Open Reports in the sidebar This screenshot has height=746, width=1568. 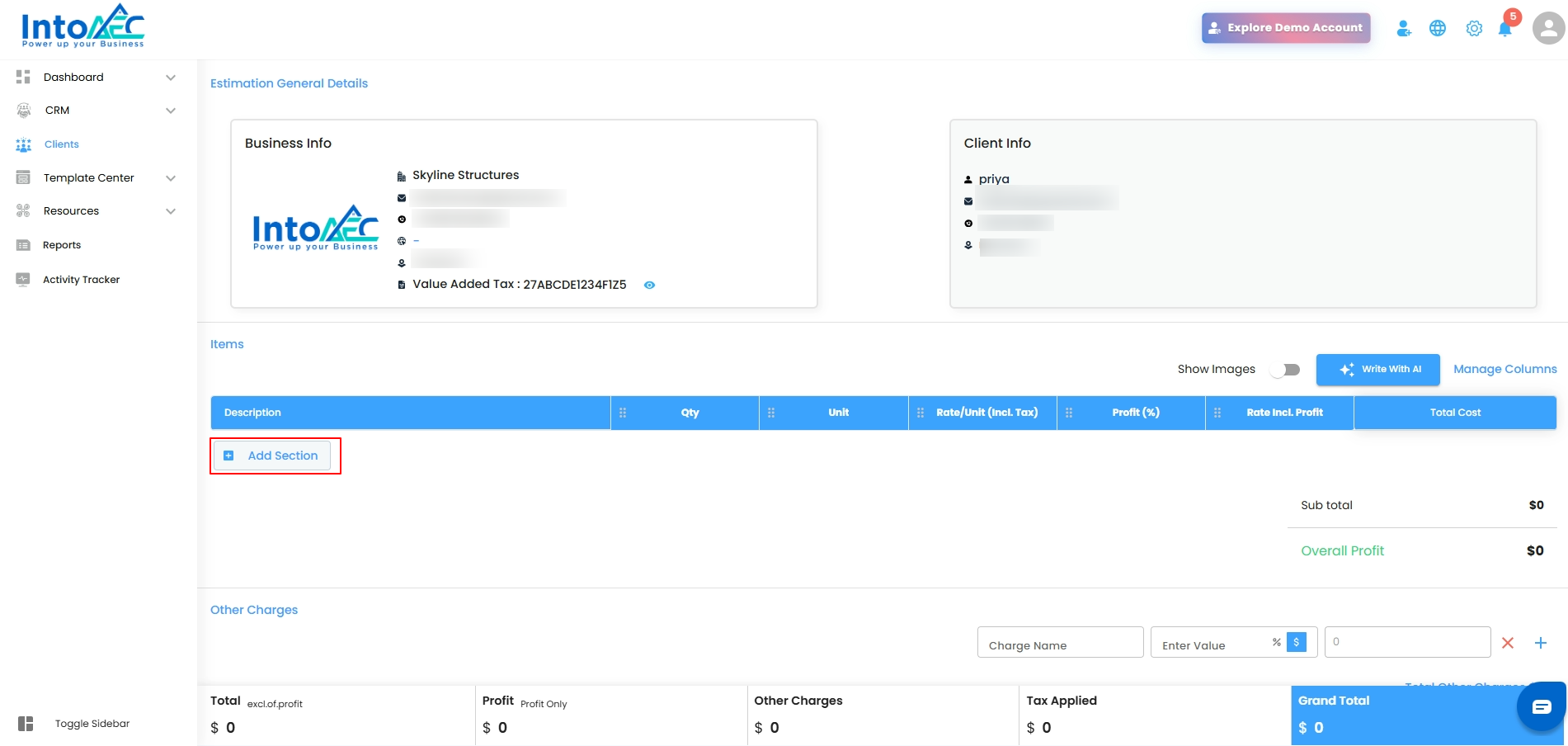point(62,245)
